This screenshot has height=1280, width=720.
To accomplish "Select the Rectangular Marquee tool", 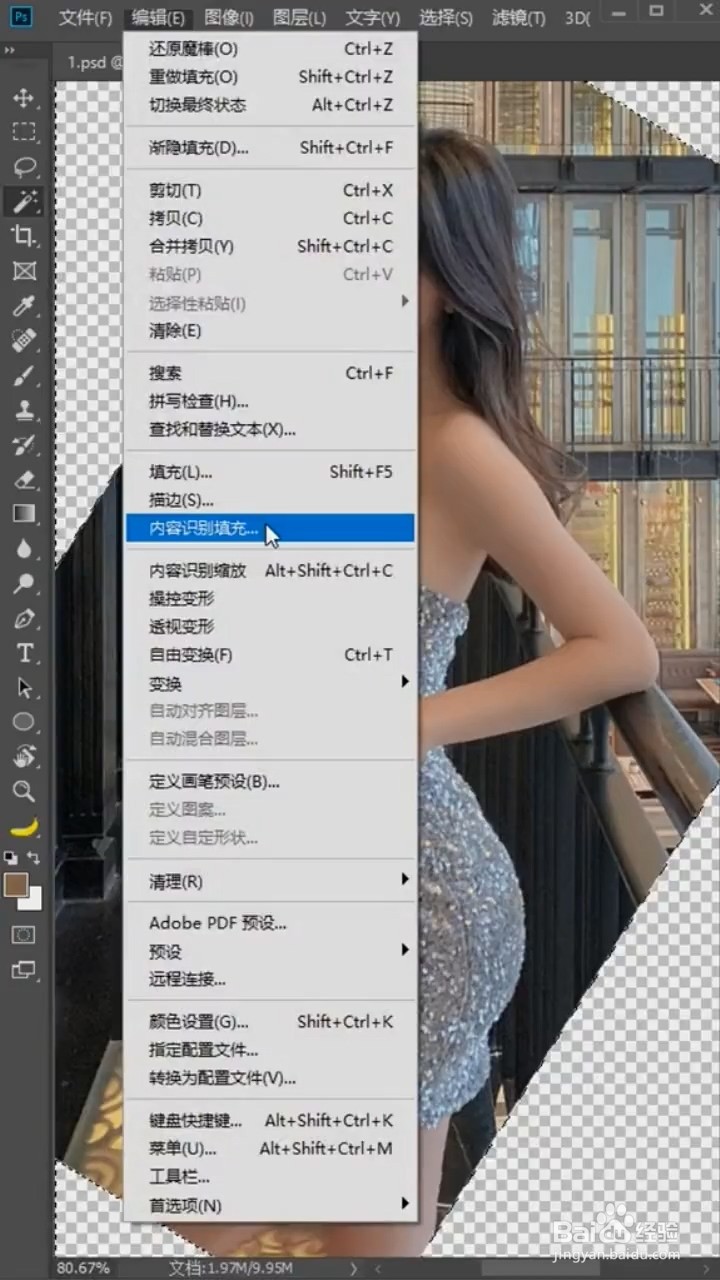I will [x=23, y=132].
